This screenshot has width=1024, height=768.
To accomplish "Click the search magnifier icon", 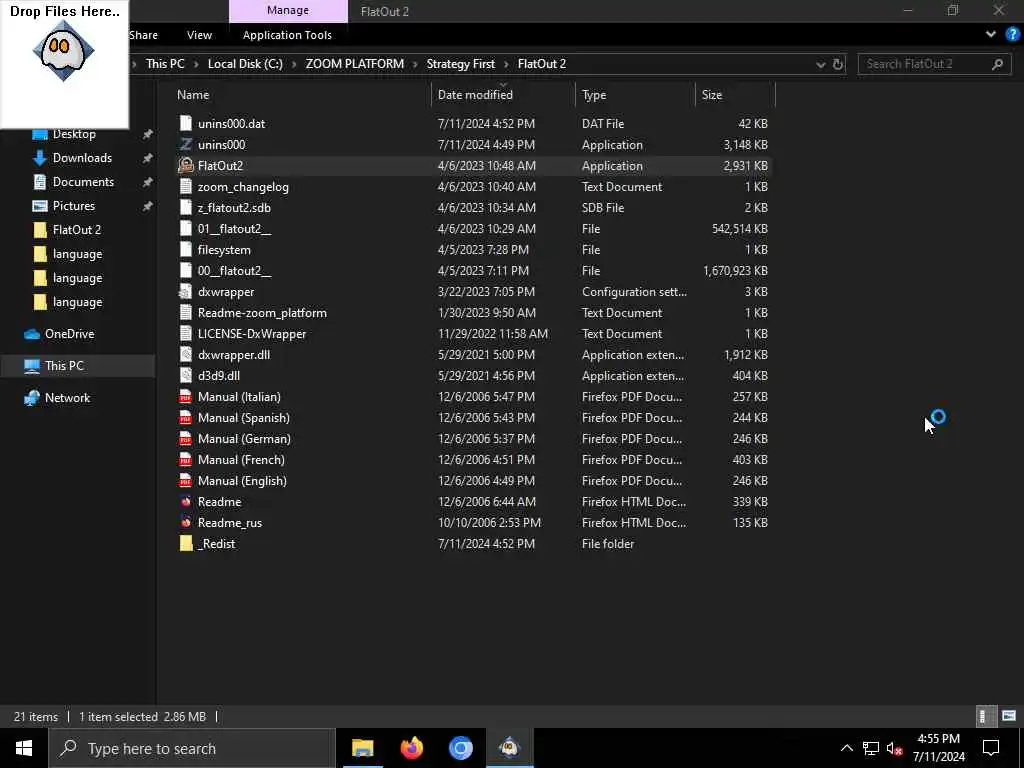I will click(997, 64).
